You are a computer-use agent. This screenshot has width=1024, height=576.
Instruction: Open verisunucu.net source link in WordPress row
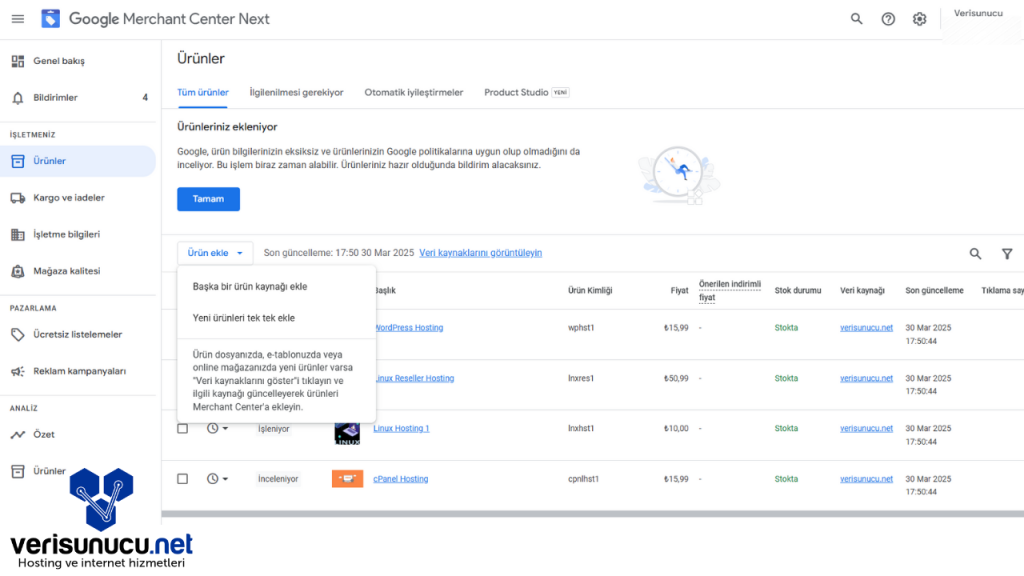click(x=866, y=328)
